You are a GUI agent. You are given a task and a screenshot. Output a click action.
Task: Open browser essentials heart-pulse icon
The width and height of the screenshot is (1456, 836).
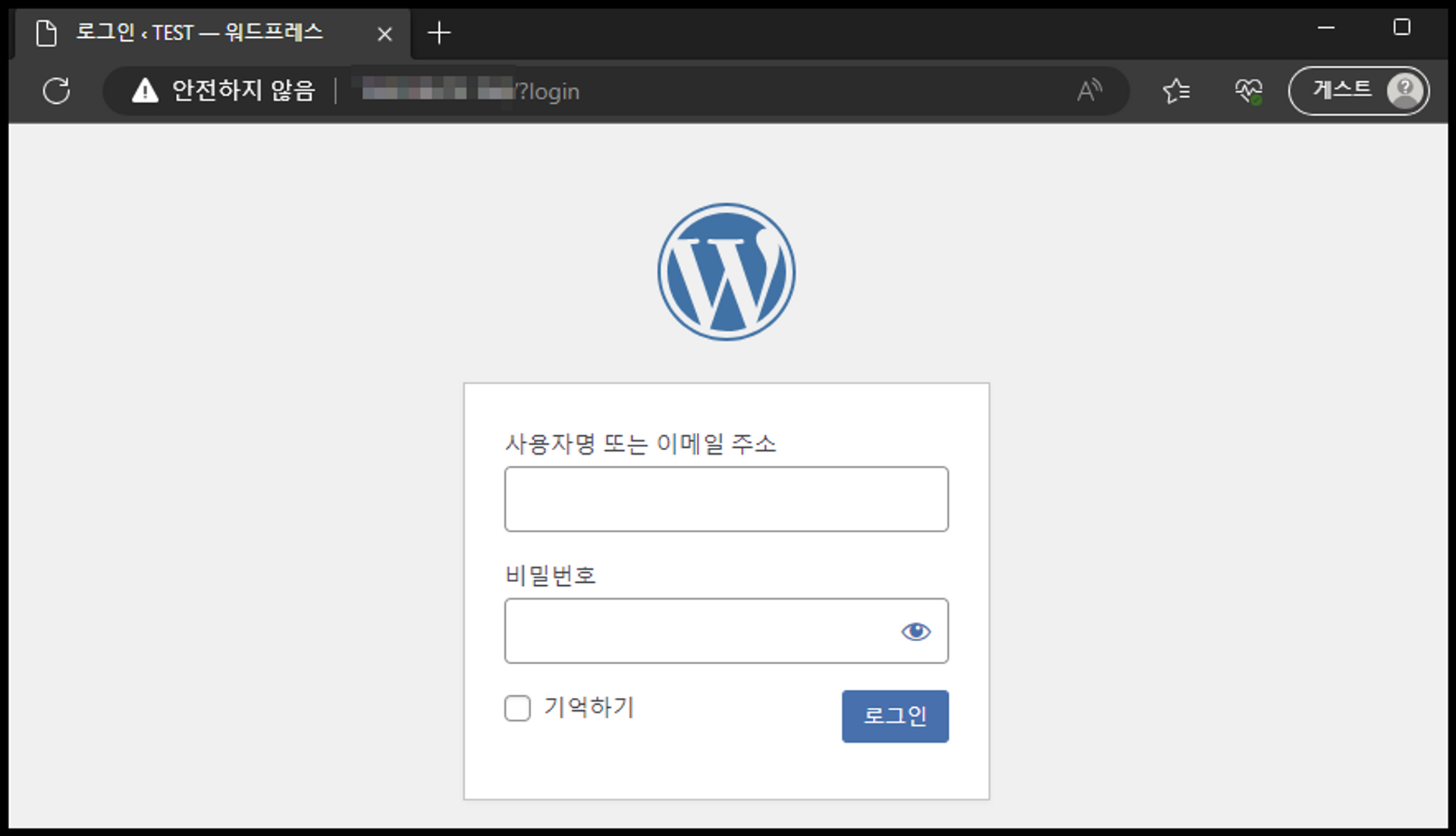[x=1248, y=91]
